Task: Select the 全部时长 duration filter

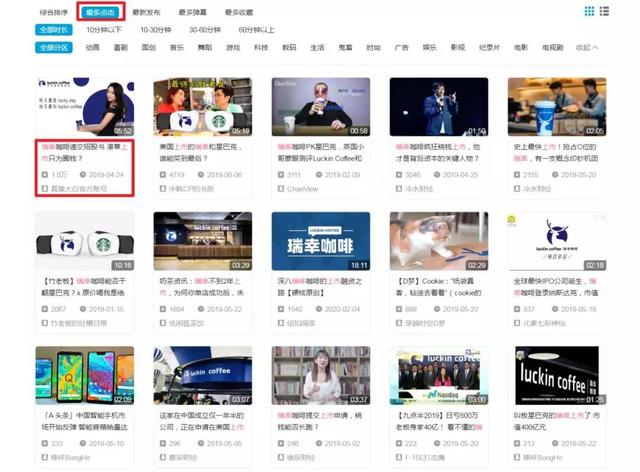Action: tap(54, 30)
